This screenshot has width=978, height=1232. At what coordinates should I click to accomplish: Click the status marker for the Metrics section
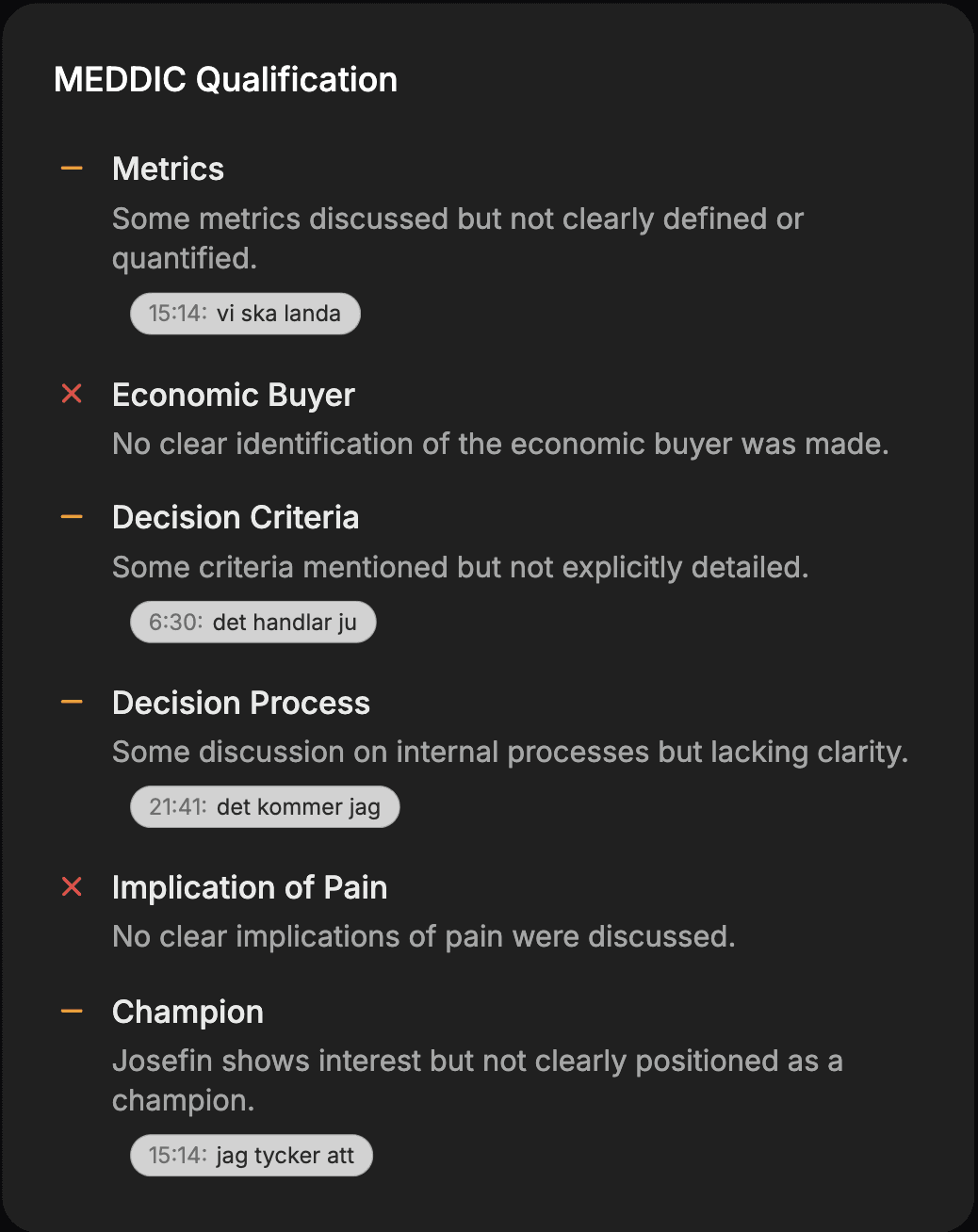(x=72, y=167)
